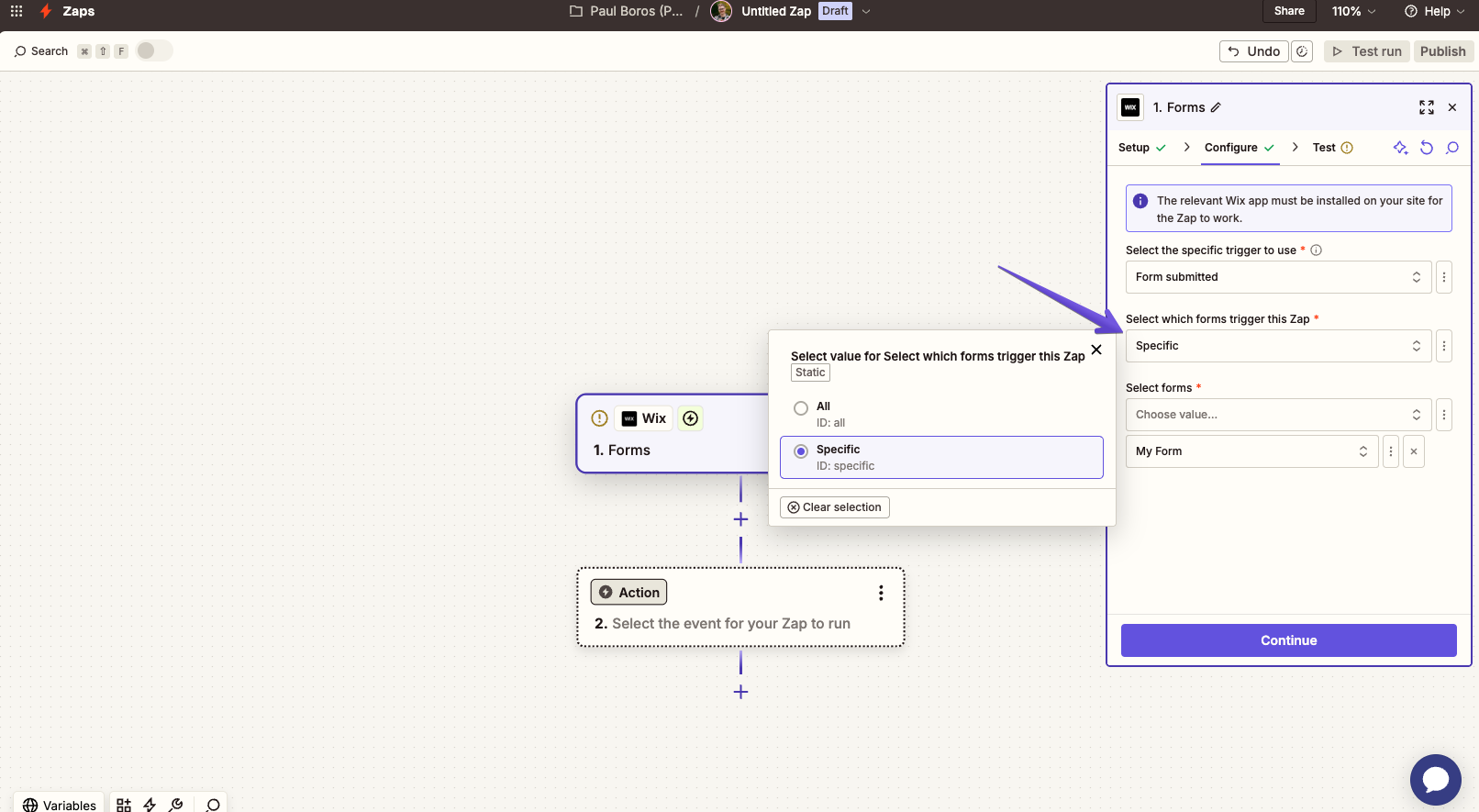
Task: Open the My Form dropdown
Action: coord(1251,451)
